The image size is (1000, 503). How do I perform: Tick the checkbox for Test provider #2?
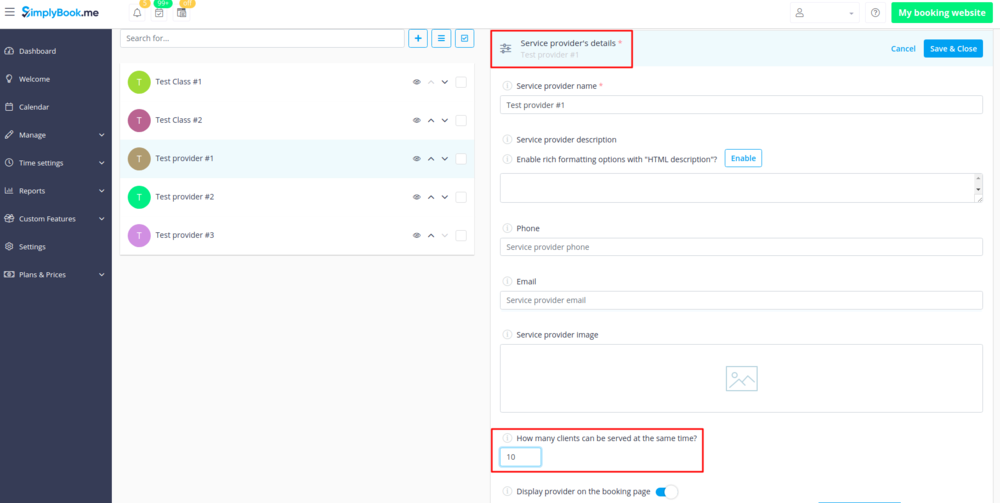coord(461,197)
